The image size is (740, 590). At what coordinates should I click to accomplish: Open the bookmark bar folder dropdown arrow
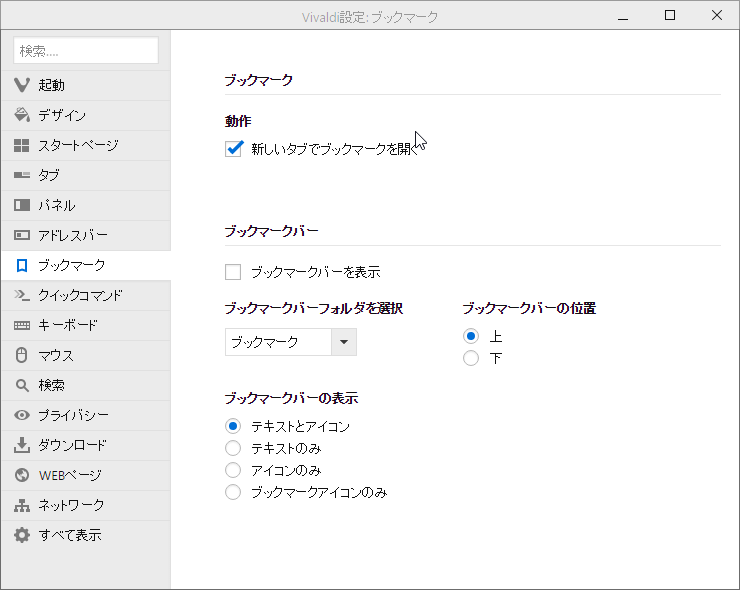pos(344,342)
